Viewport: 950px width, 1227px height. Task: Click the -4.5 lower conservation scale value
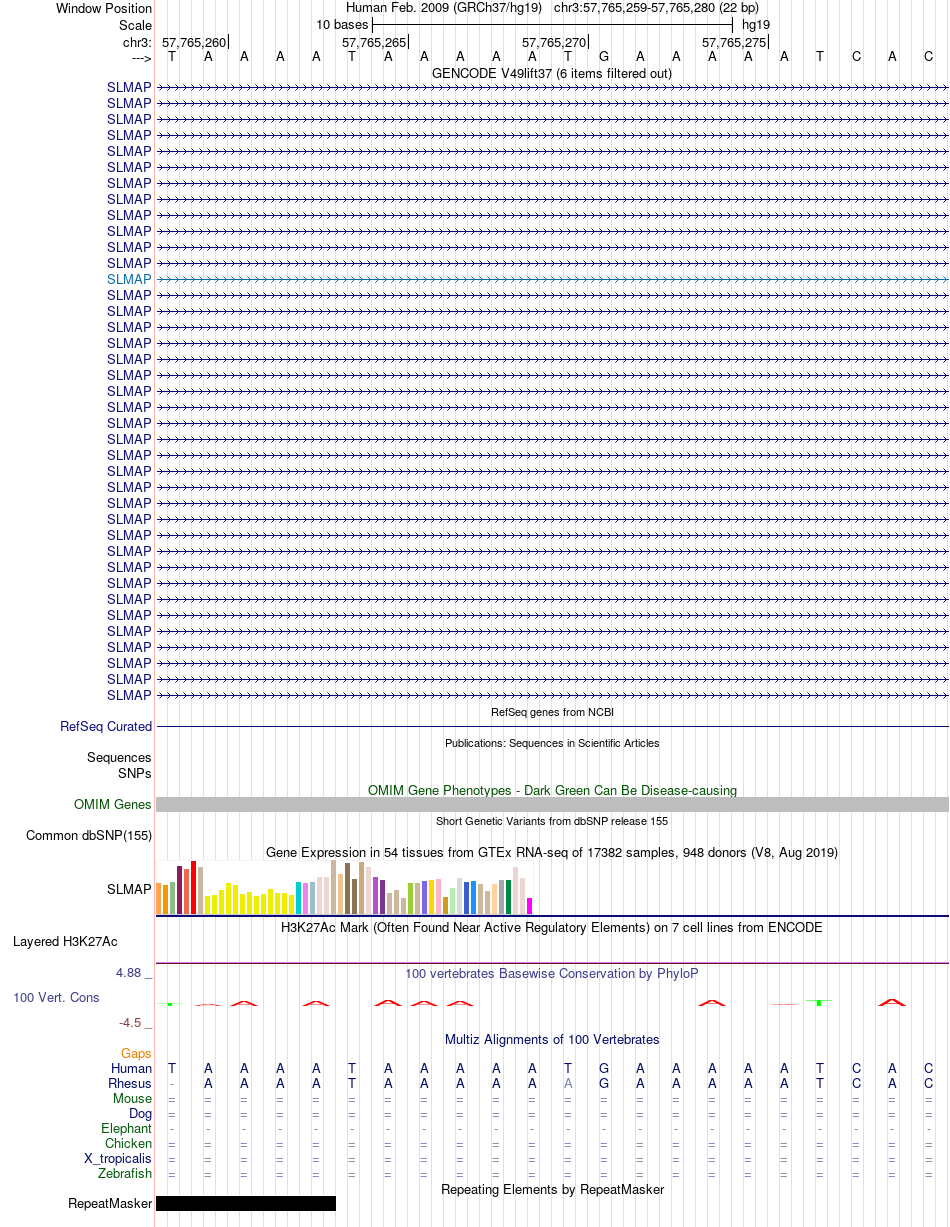(x=136, y=1022)
